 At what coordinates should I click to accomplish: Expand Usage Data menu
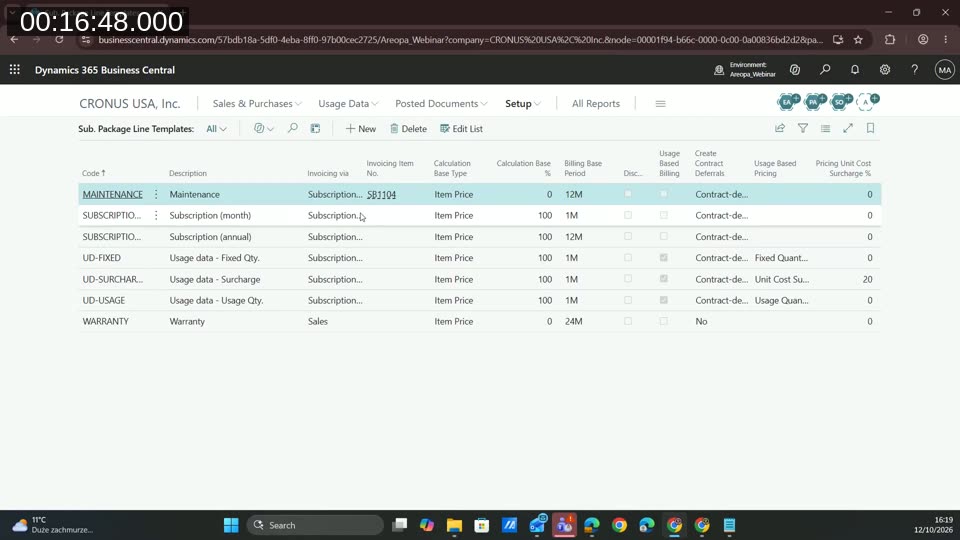tap(348, 103)
